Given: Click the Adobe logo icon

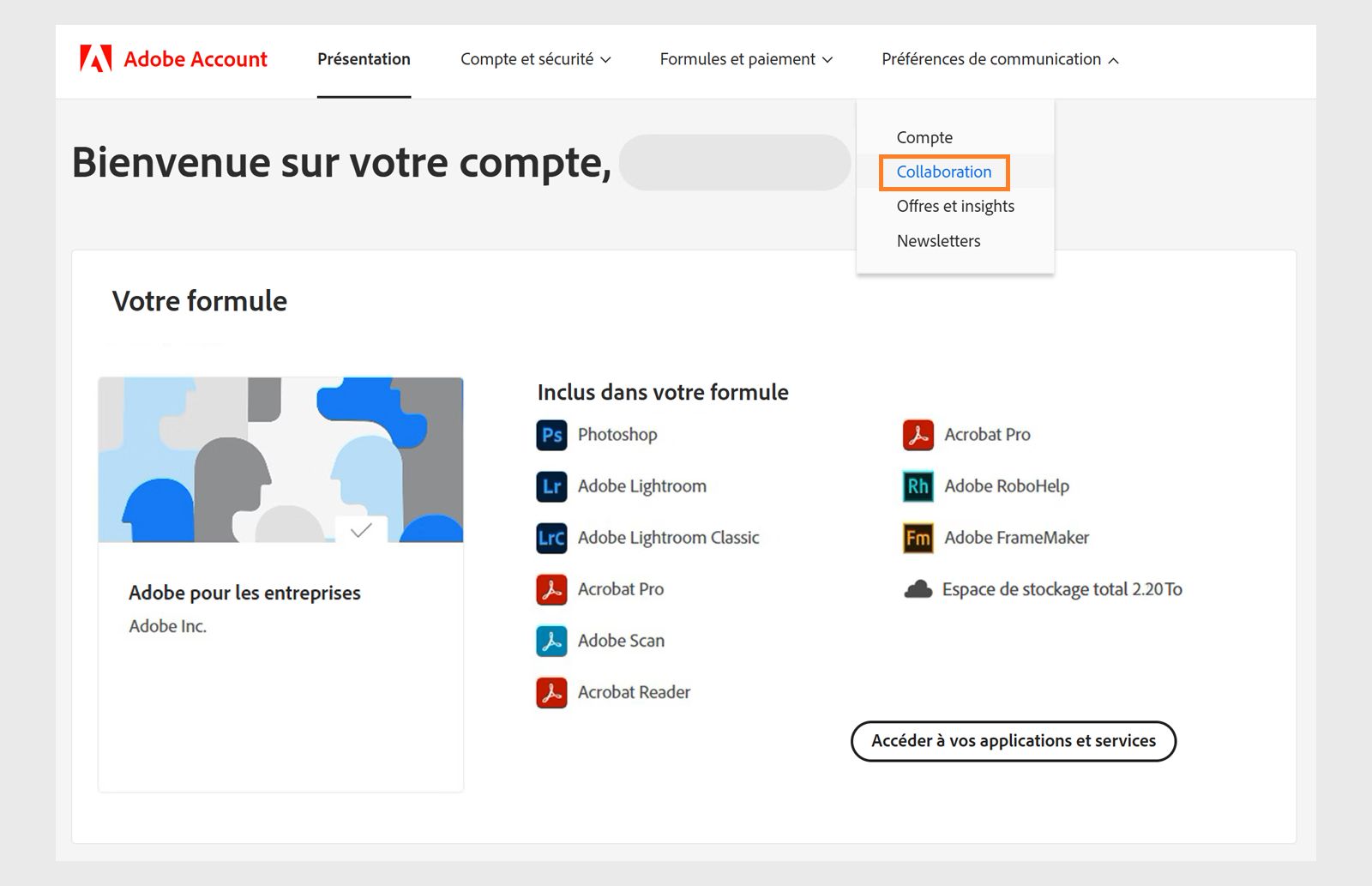Looking at the screenshot, I should 96,58.
